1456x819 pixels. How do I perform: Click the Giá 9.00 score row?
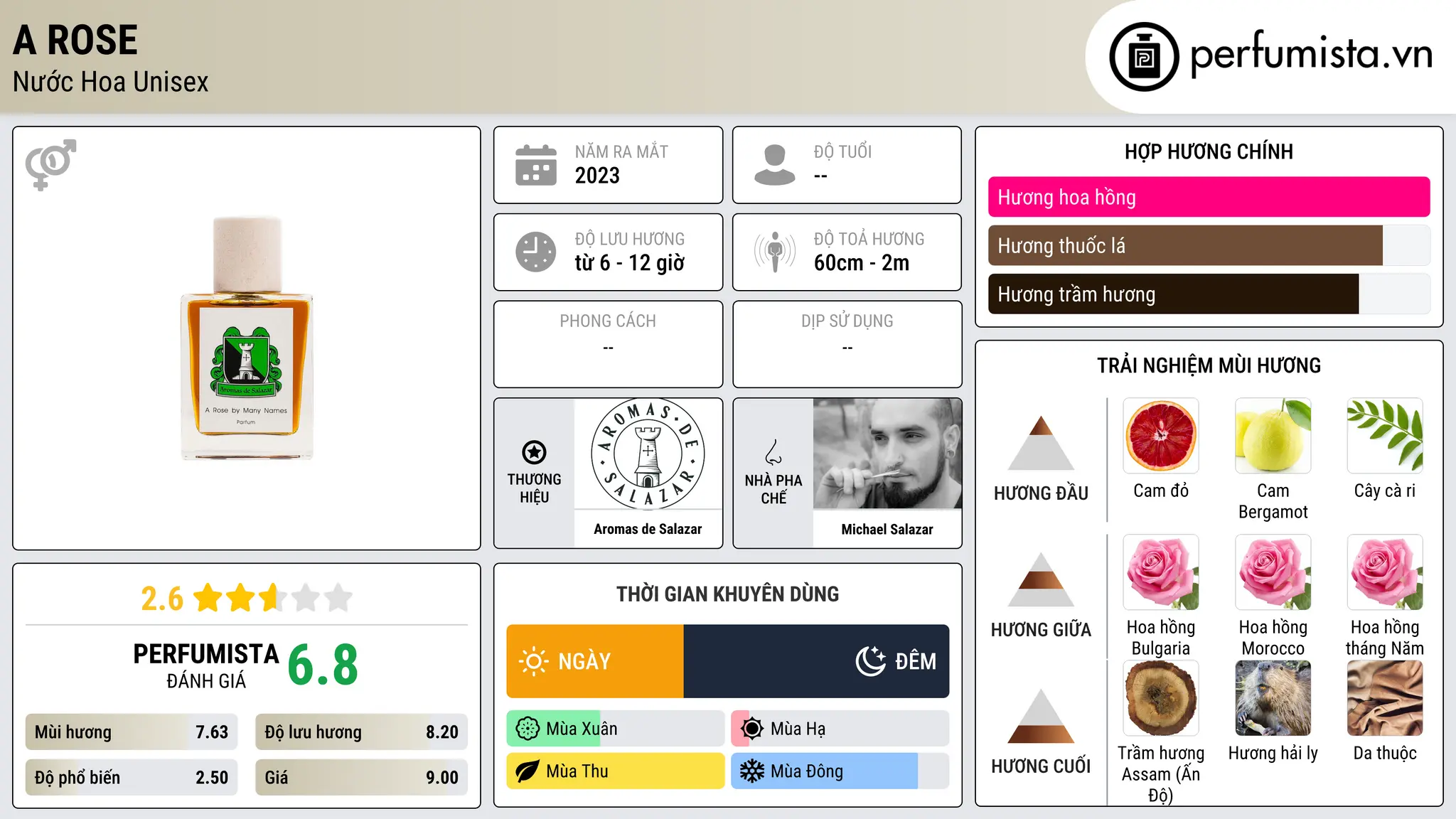[x=362, y=778]
